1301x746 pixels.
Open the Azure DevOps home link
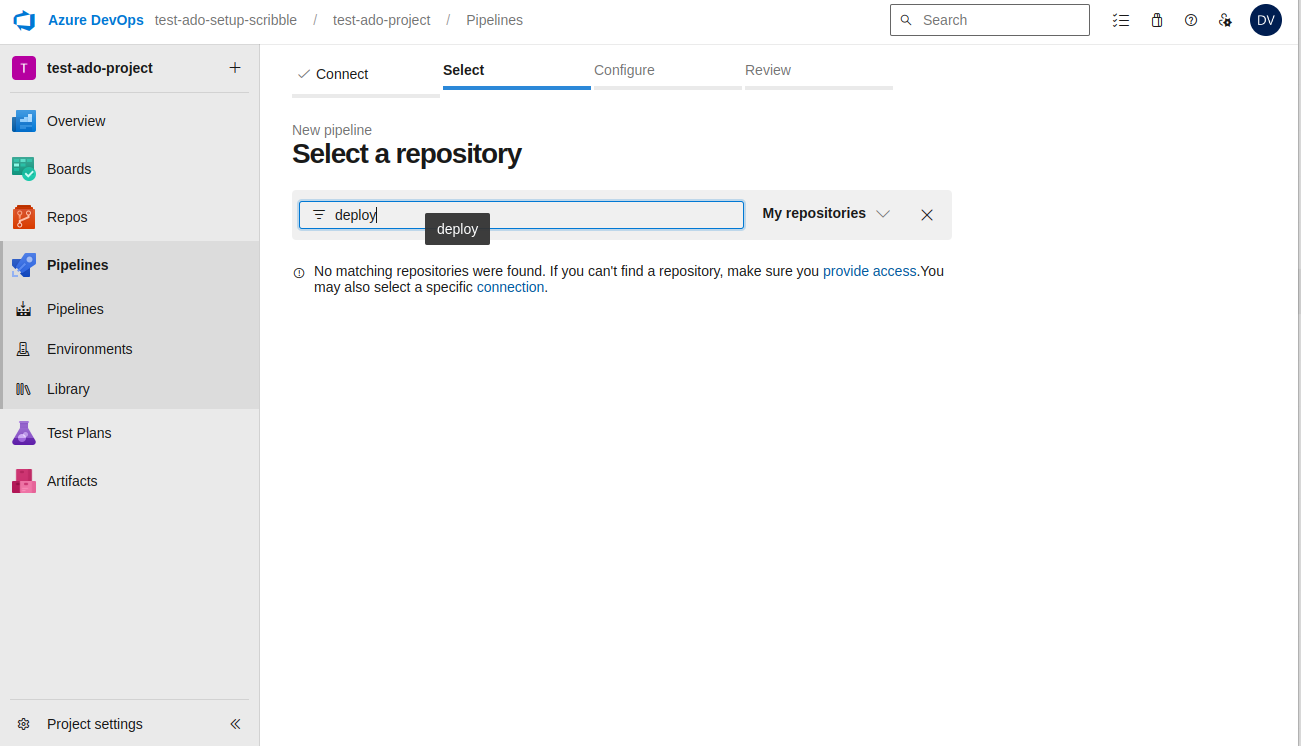coord(96,20)
